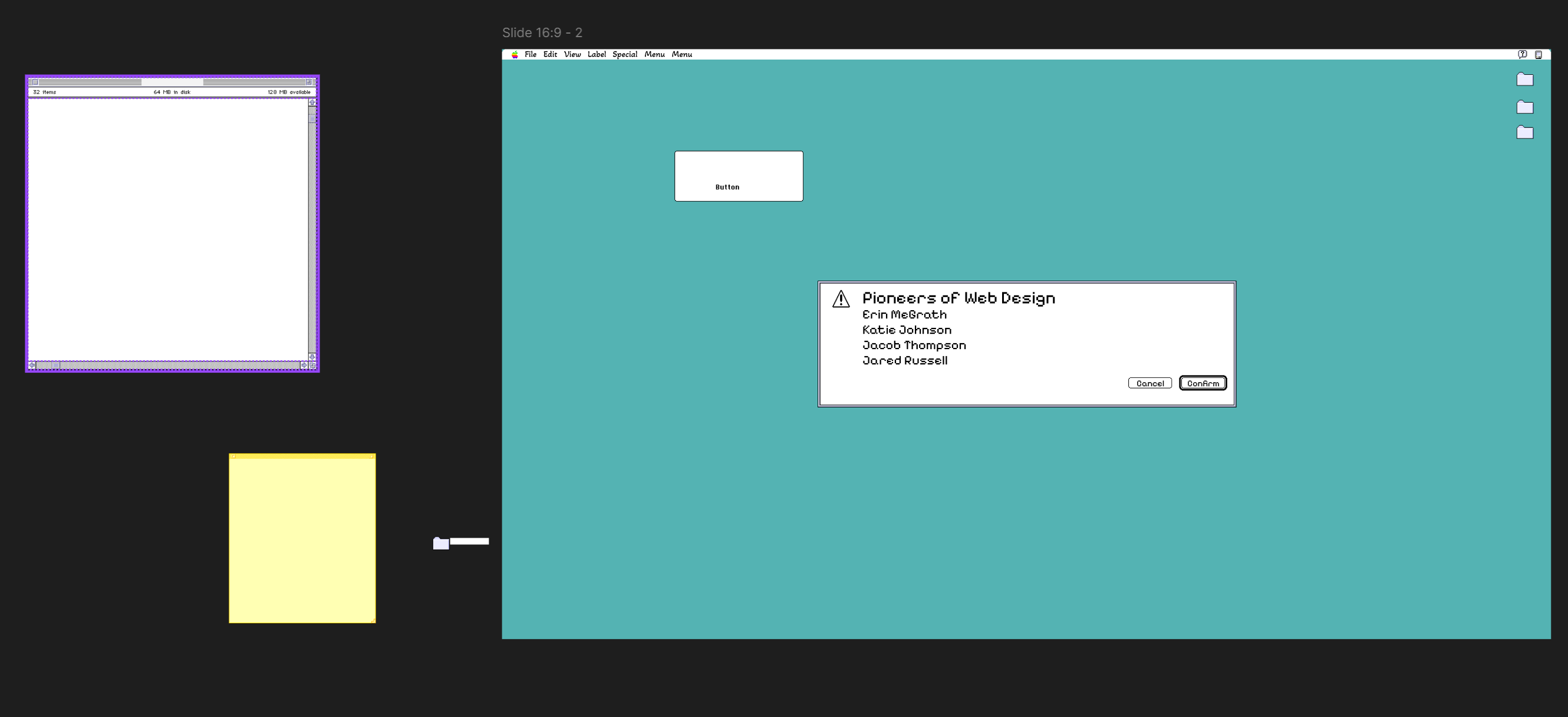This screenshot has height=717, width=1568.
Task: Click Cancel in the Pioneers of Web Design dialog
Action: (1150, 383)
